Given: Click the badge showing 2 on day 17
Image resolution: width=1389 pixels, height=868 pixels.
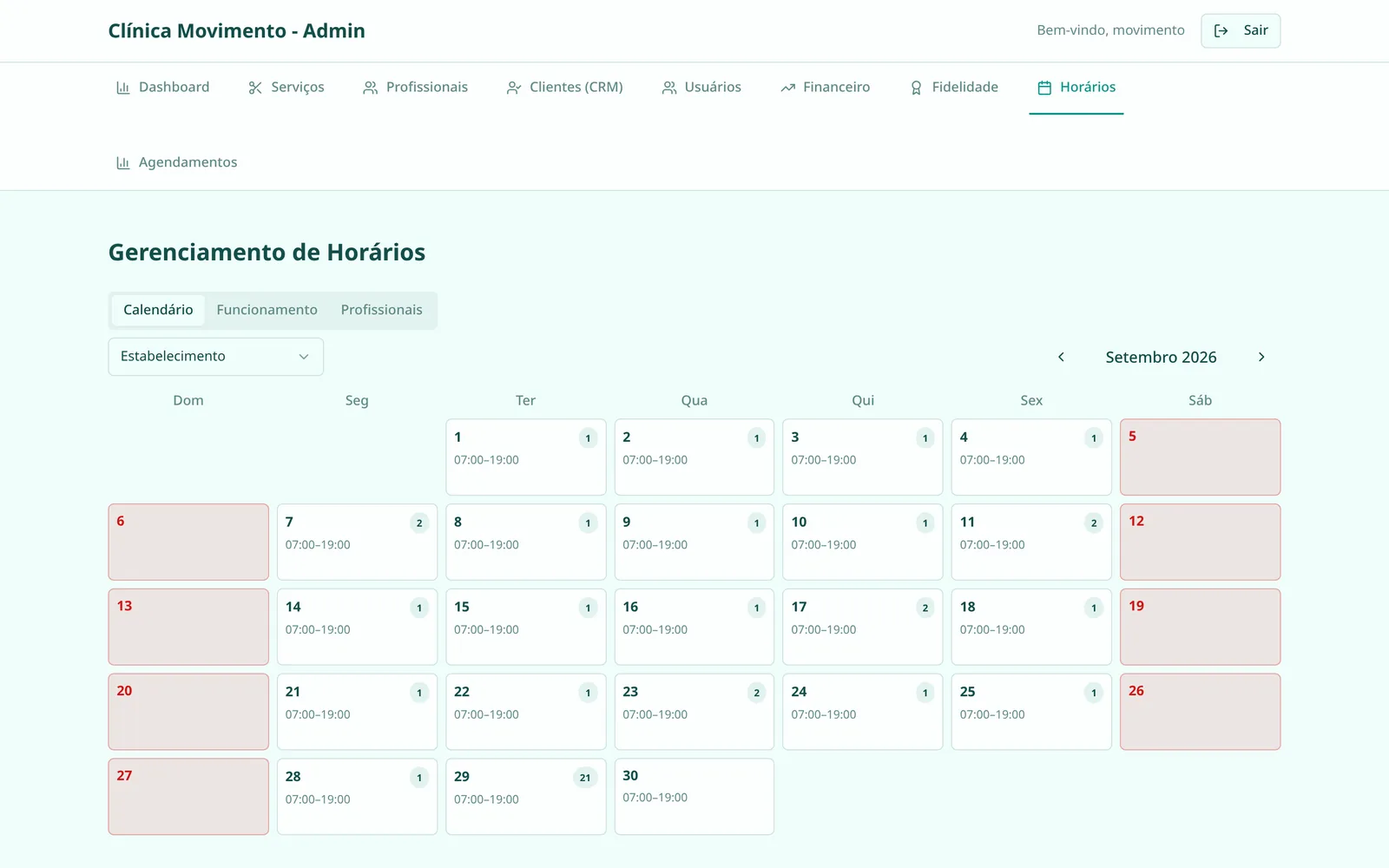Looking at the screenshot, I should [925, 608].
